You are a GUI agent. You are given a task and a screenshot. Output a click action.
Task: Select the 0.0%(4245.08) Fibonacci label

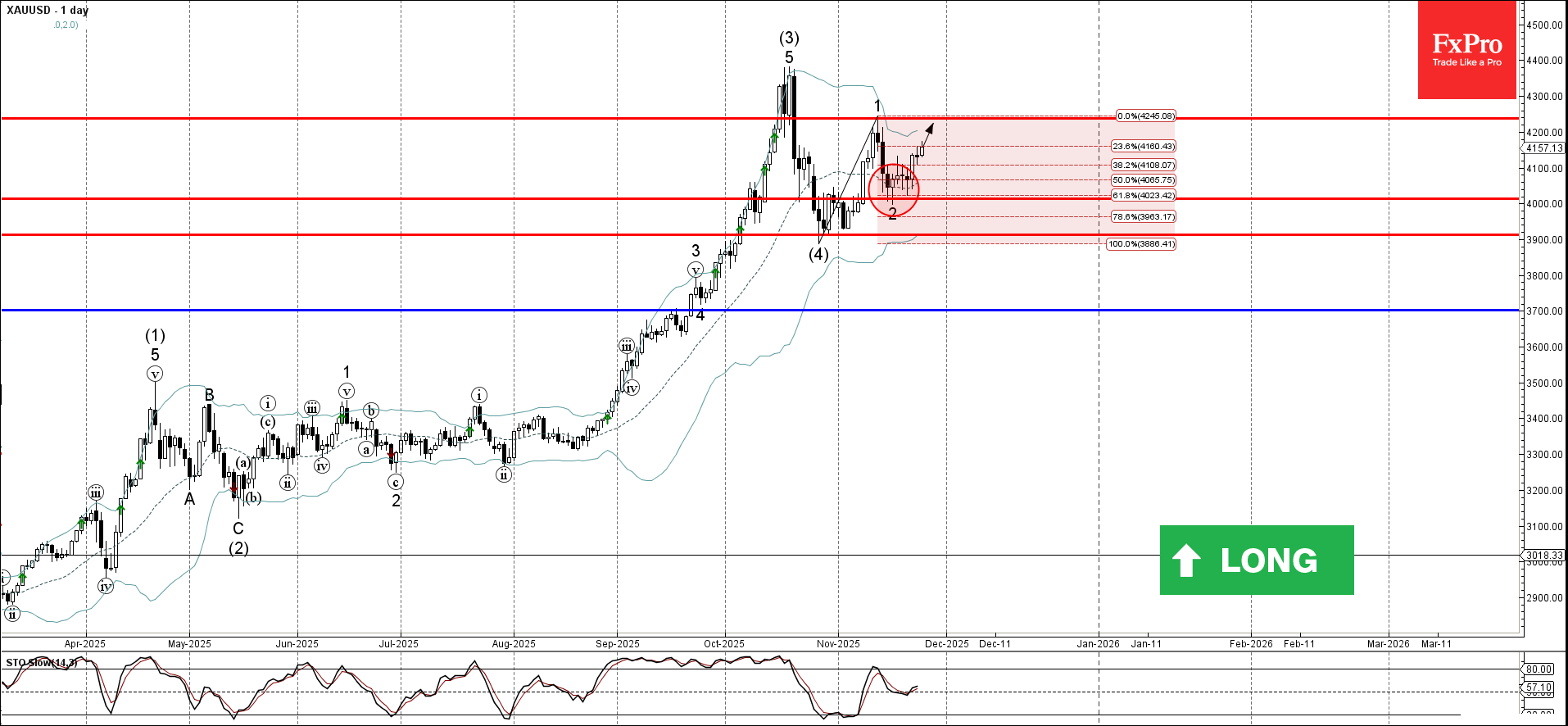(x=1146, y=116)
